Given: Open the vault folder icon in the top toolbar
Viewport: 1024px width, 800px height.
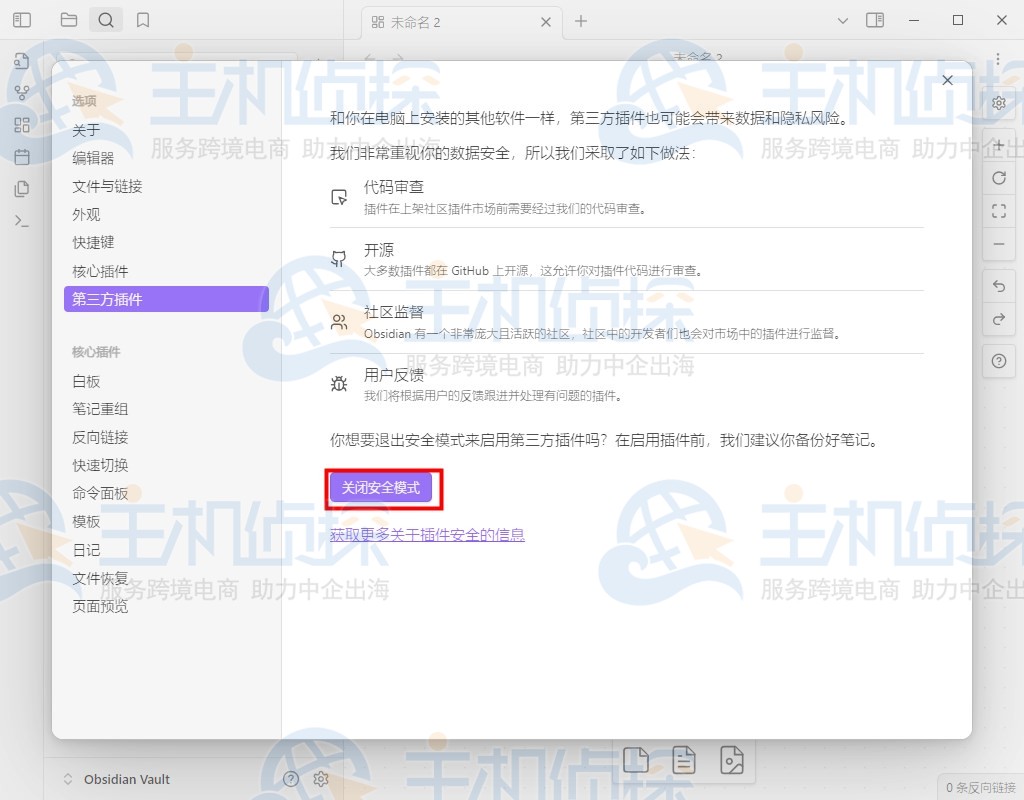Looking at the screenshot, I should [68, 19].
